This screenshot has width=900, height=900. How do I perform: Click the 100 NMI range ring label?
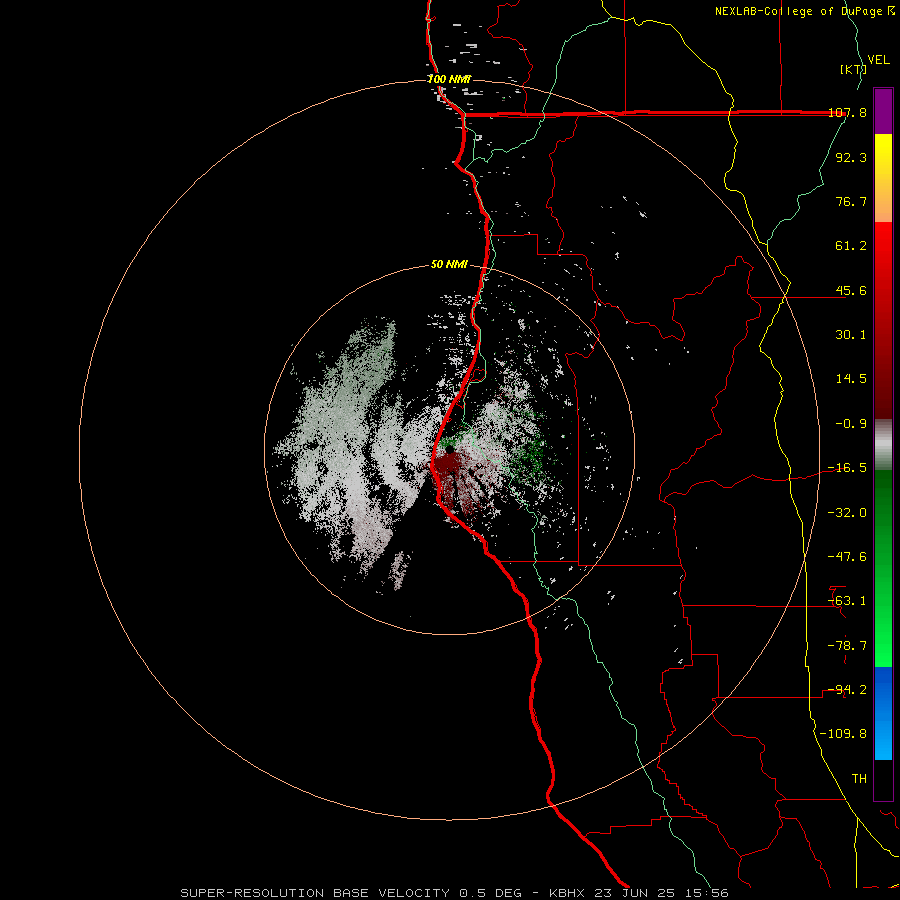pos(449,79)
